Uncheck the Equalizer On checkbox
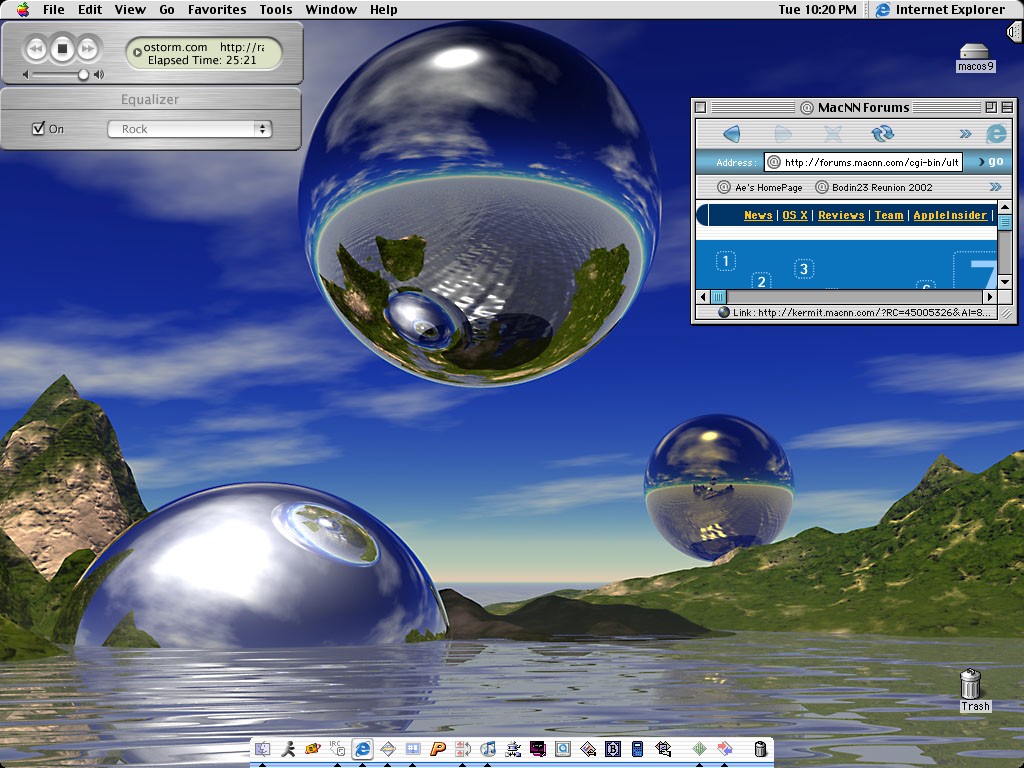 [x=39, y=129]
